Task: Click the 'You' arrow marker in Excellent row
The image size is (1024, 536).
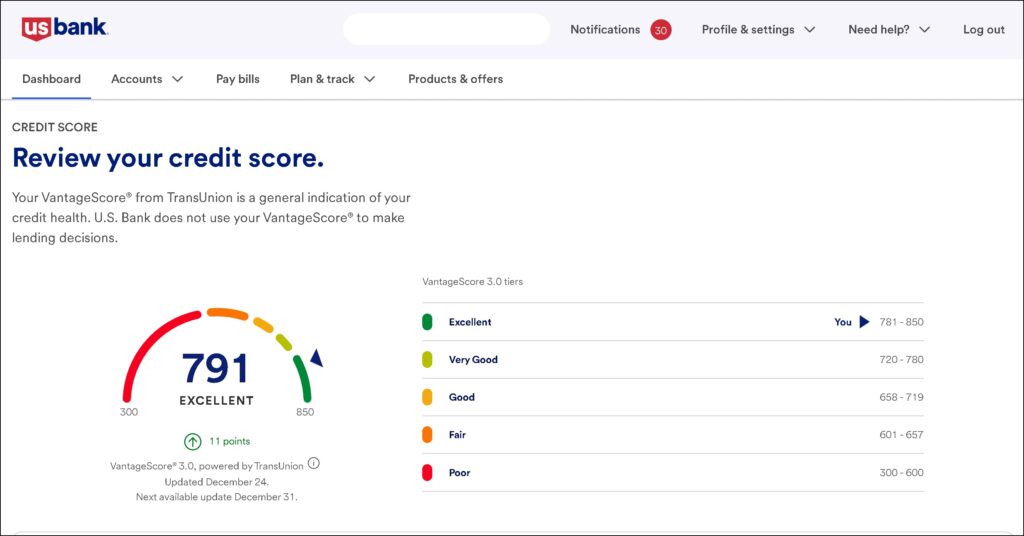Action: pos(864,322)
